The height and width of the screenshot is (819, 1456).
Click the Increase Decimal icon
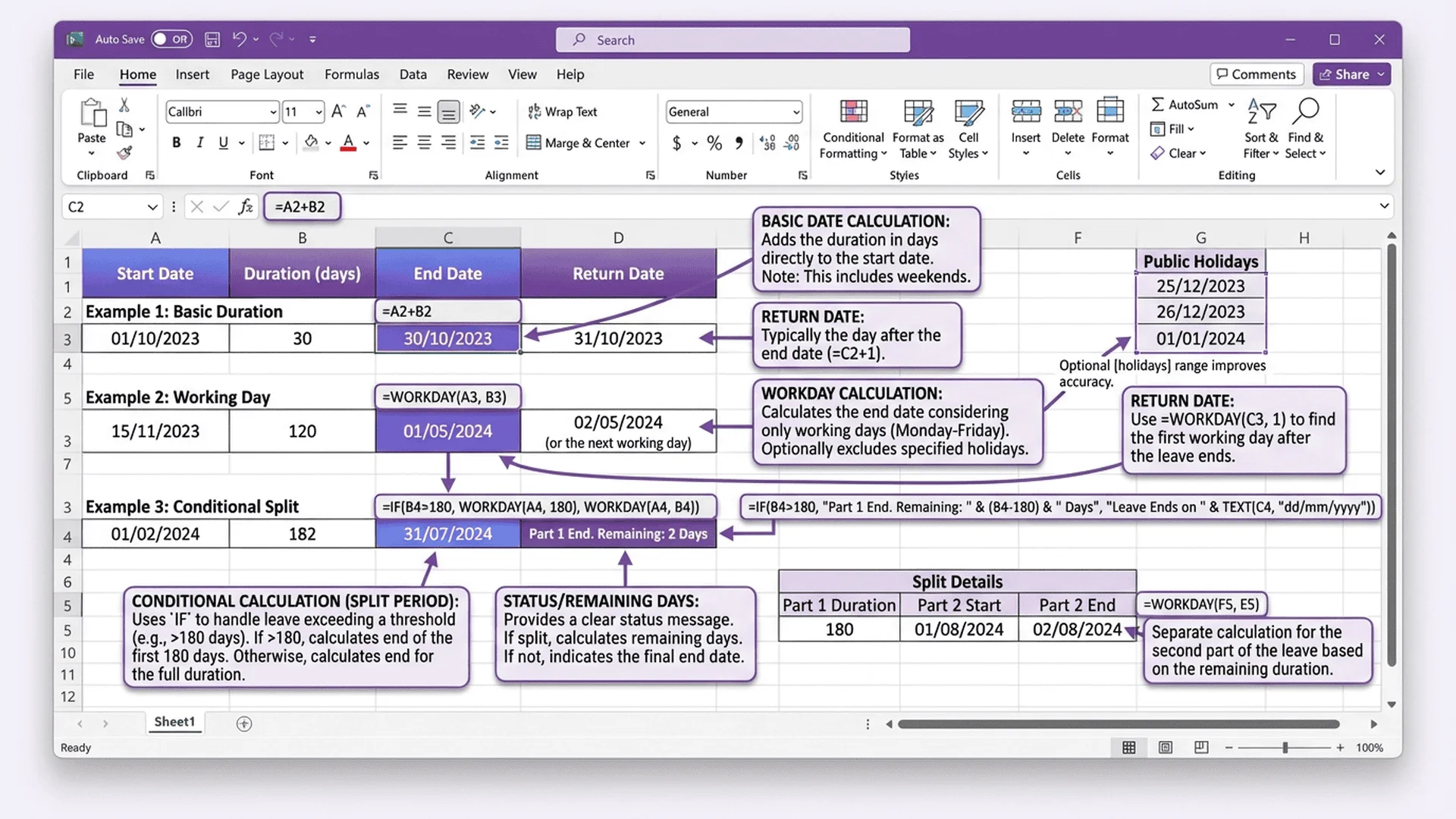(x=767, y=143)
